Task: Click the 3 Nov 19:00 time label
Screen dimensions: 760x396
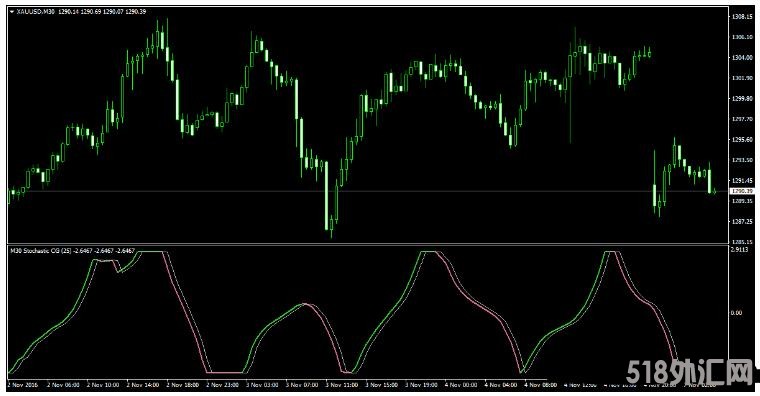Action: [421, 385]
